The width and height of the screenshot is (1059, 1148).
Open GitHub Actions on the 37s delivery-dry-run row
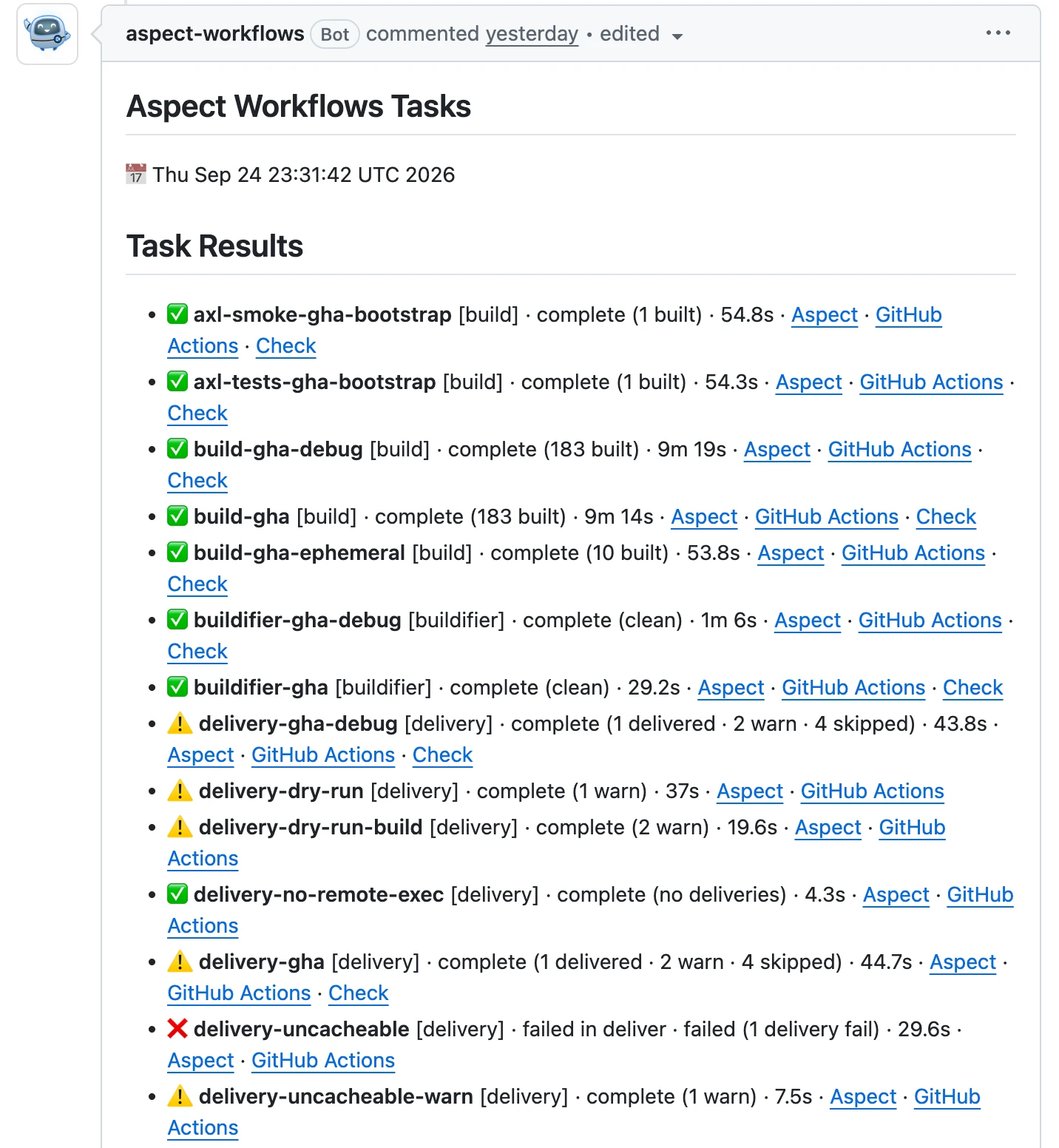(x=873, y=791)
